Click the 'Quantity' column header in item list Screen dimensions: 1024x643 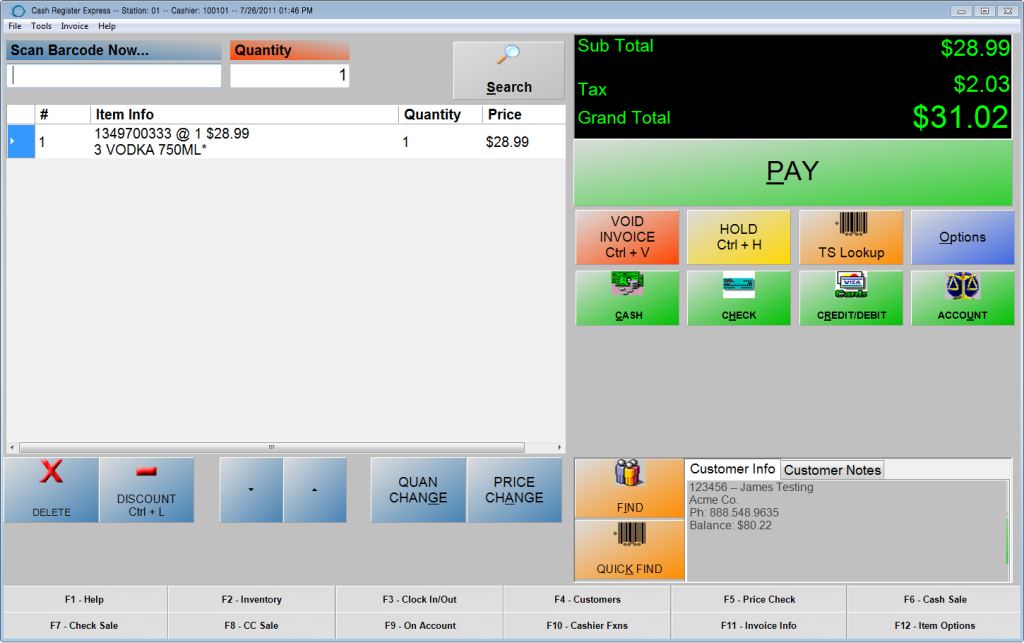tap(441, 114)
